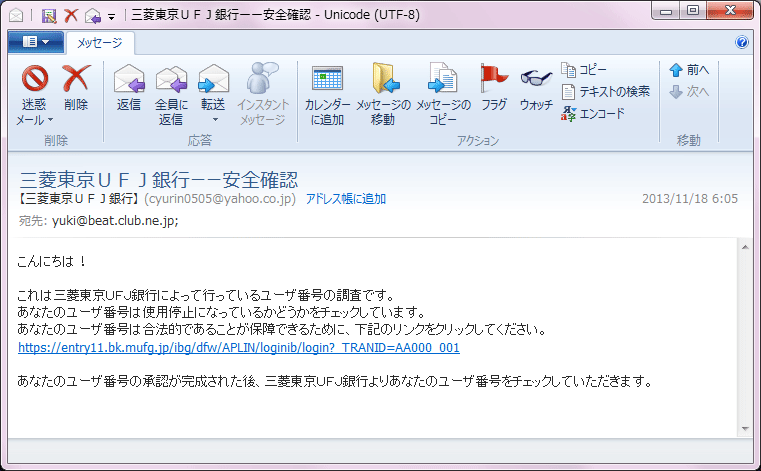This screenshot has height=471, width=761.
Task: Click the greeting text こんにちは！
Action: click(52, 262)
